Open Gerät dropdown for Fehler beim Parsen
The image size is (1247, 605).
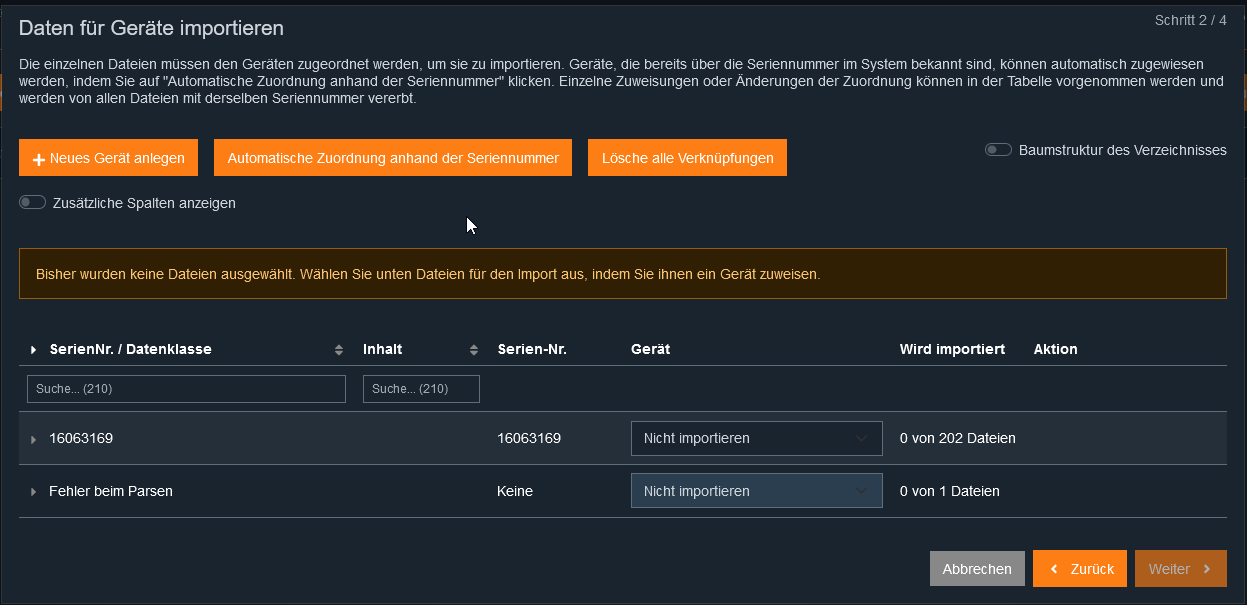(756, 491)
